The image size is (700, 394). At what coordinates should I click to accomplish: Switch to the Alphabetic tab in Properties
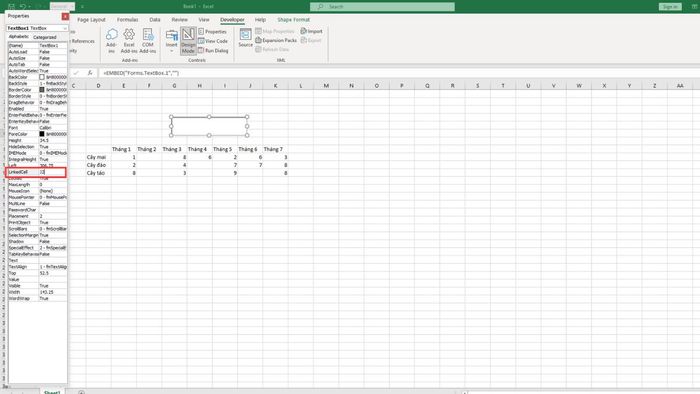tap(19, 37)
